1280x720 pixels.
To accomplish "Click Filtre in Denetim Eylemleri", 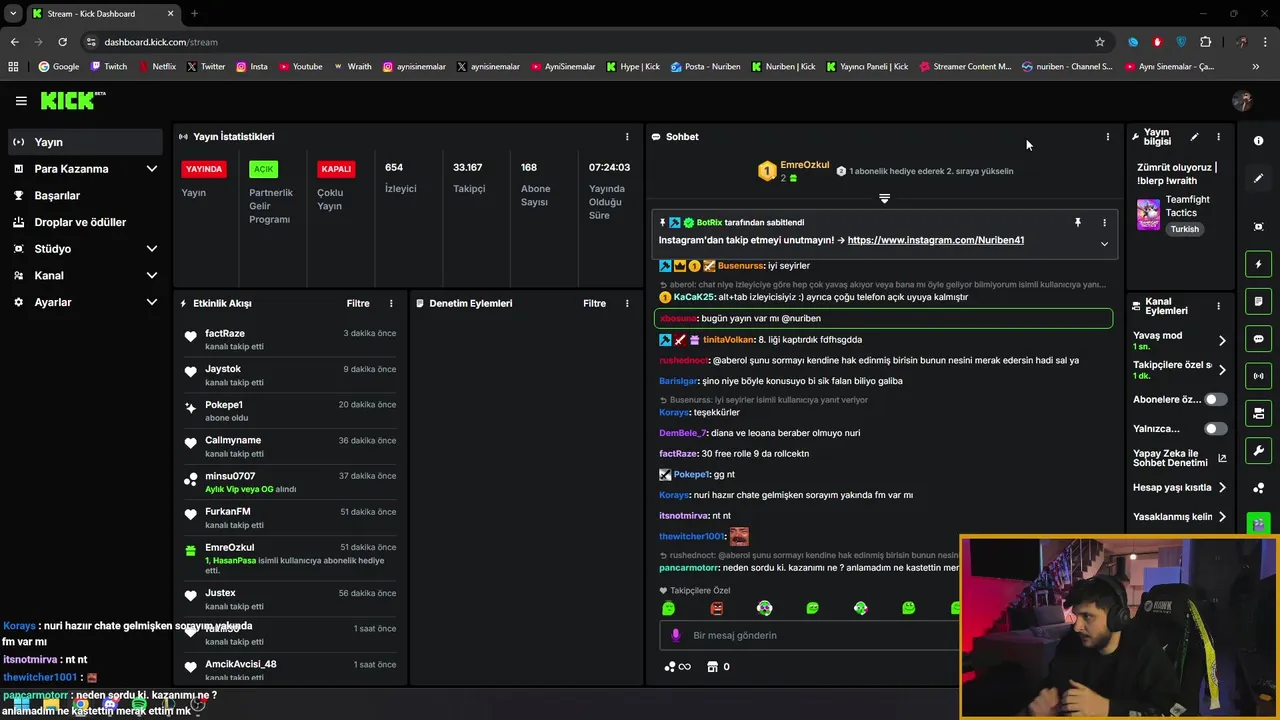I will click(x=594, y=303).
